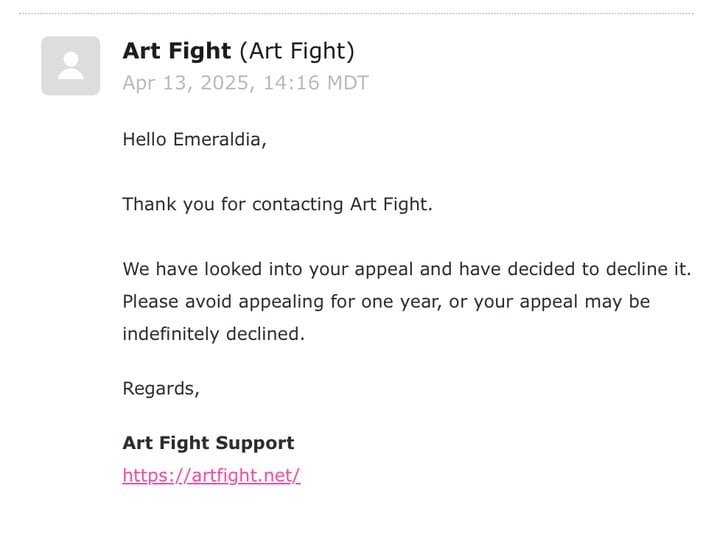Click the gray default avatar icon

71,66
